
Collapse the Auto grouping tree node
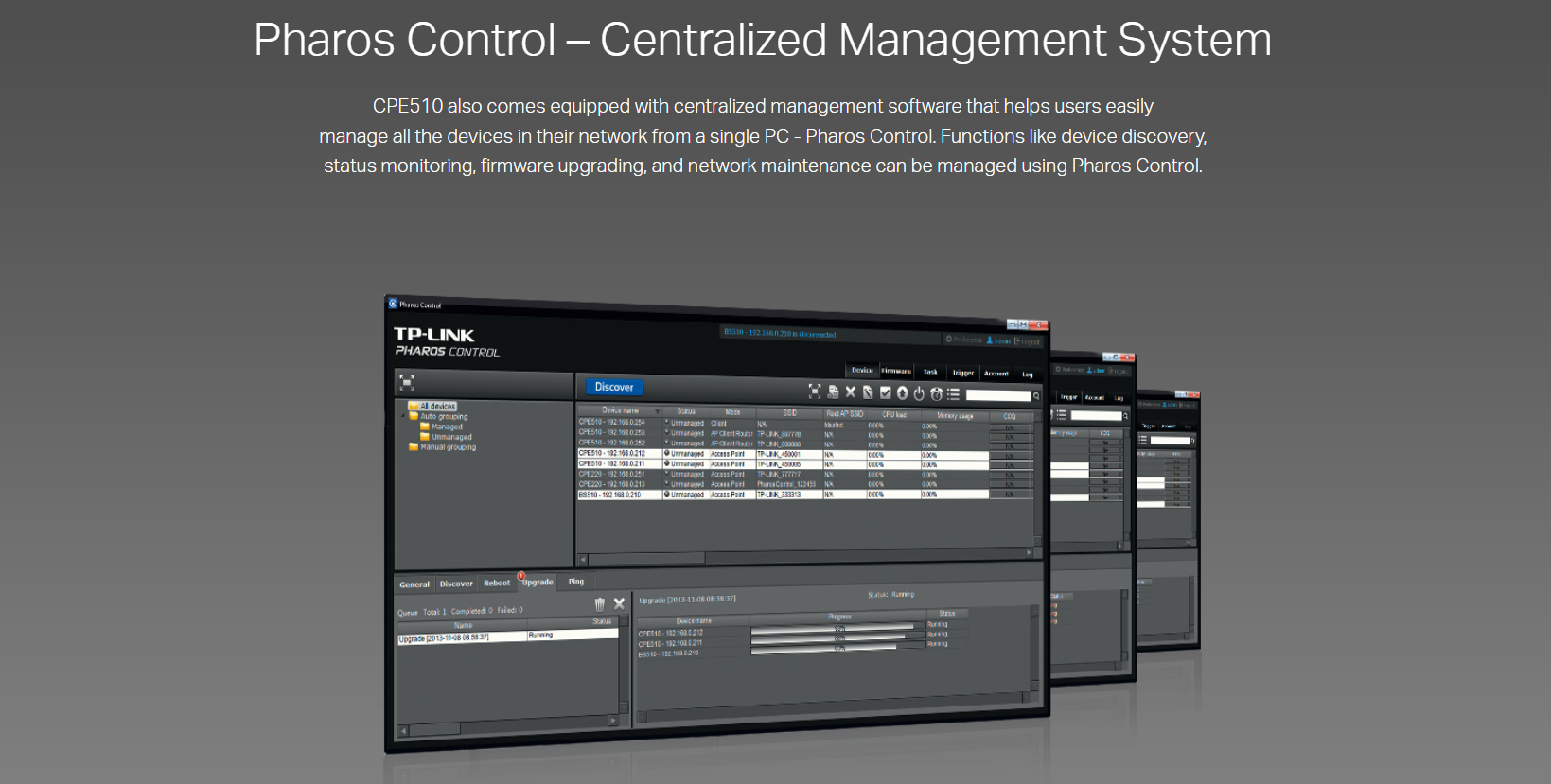404,416
